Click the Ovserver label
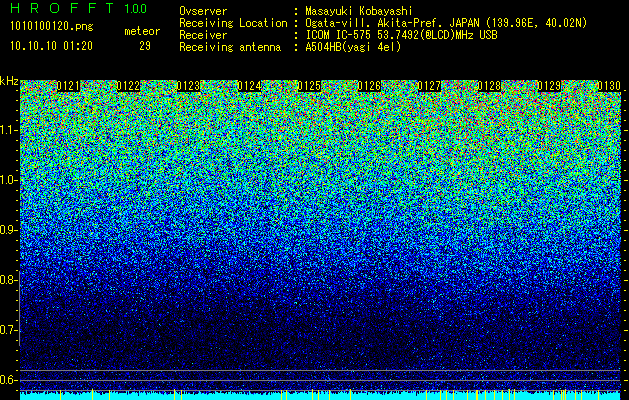This screenshot has height=400, width=629. coord(203,11)
